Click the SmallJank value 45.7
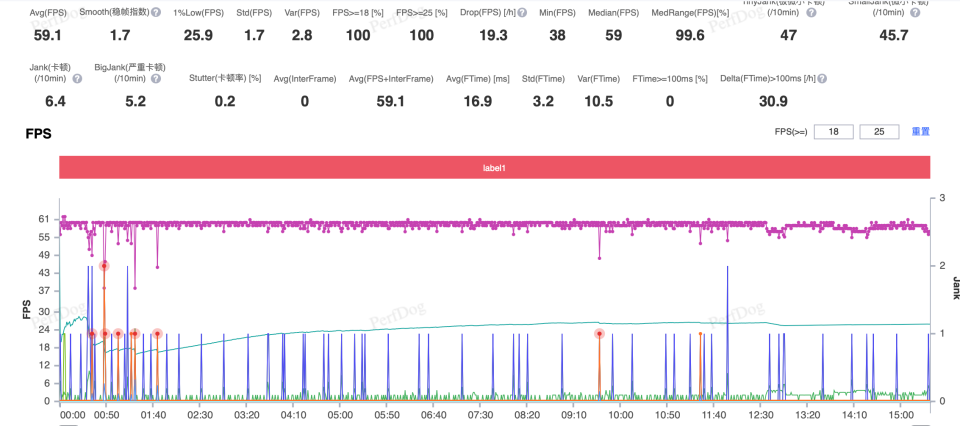This screenshot has height=426, width=960. [x=893, y=36]
